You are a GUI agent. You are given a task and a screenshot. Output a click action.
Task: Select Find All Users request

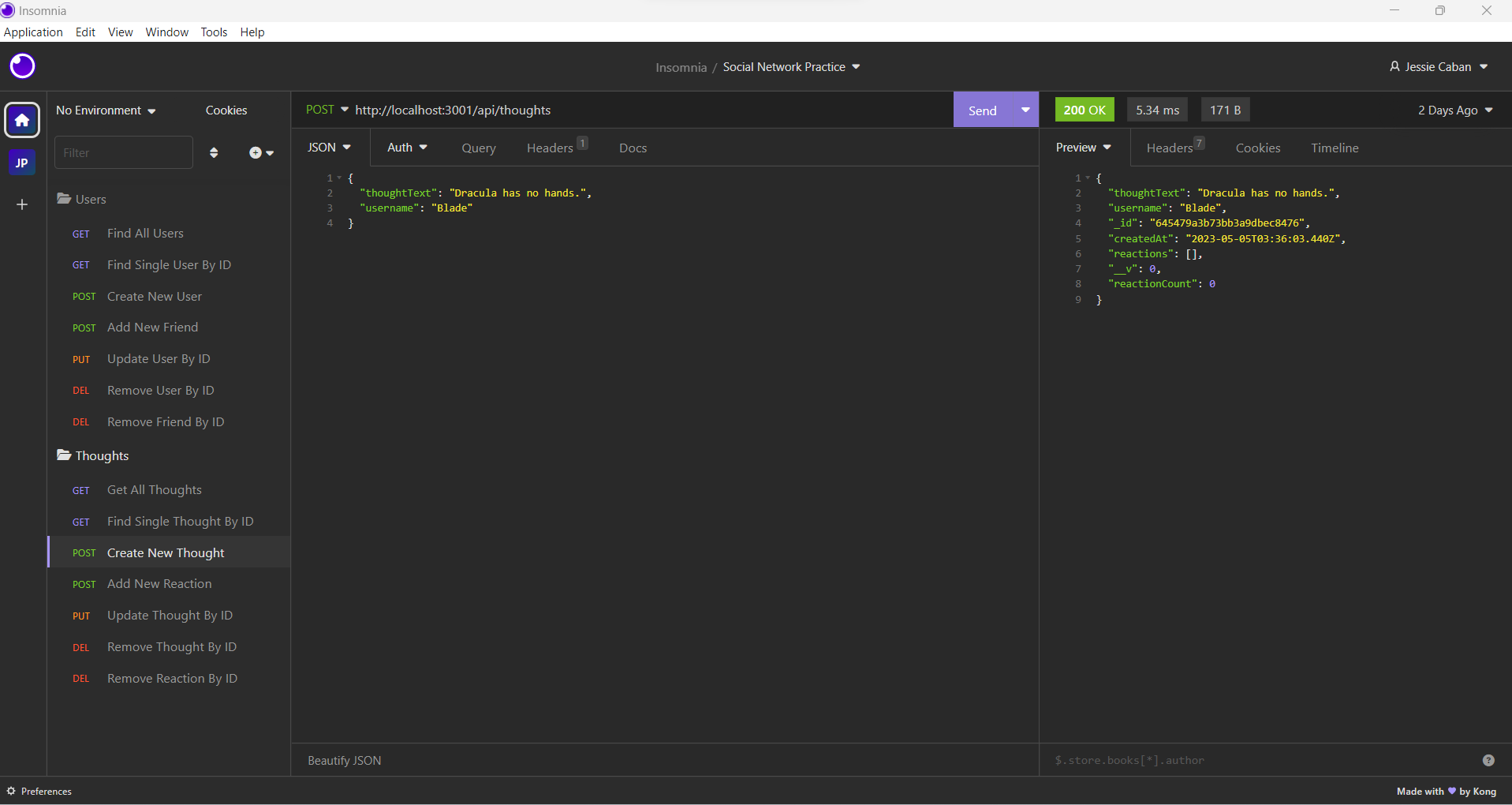pos(169,234)
